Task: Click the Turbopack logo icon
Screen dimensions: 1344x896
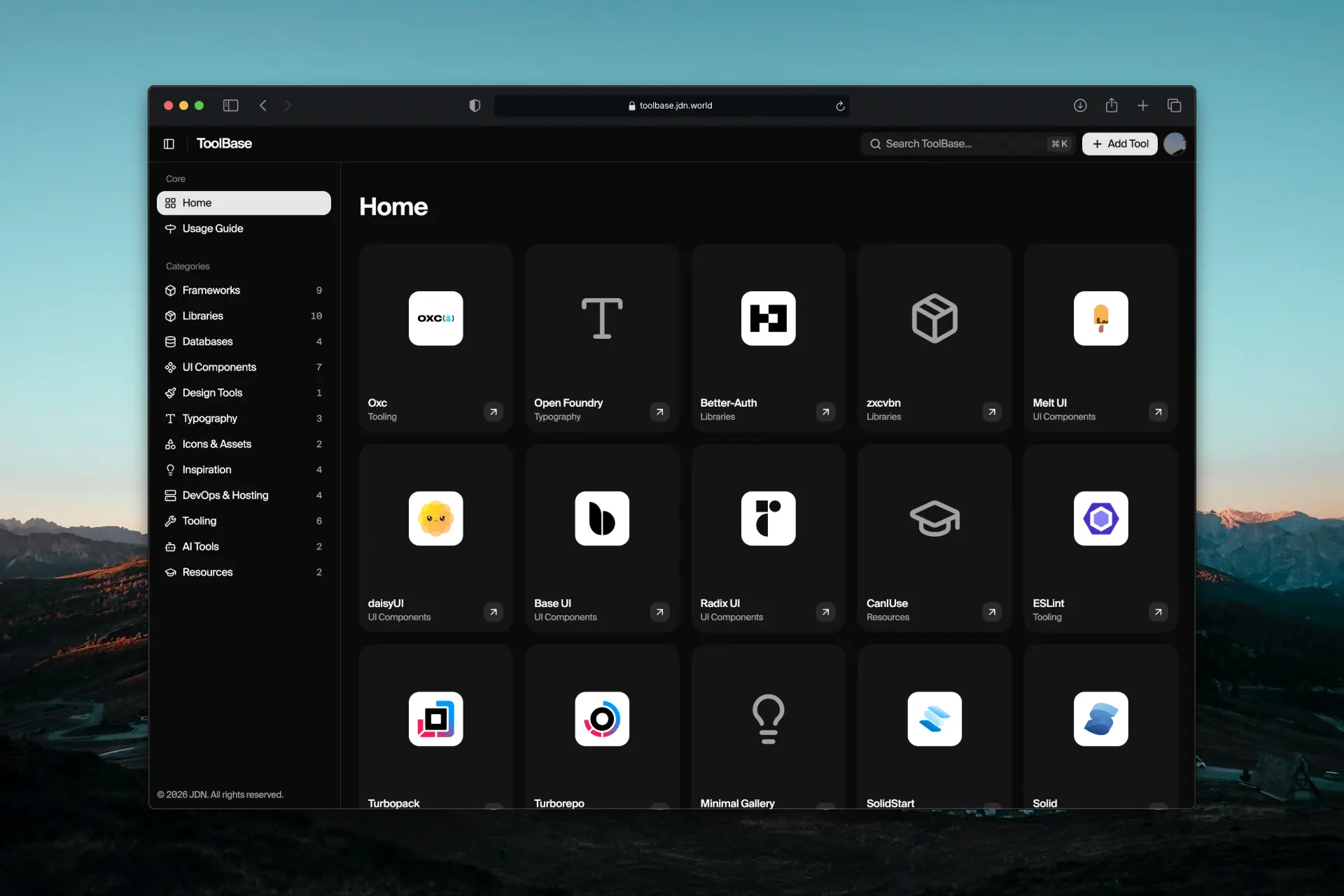Action: (x=435, y=719)
